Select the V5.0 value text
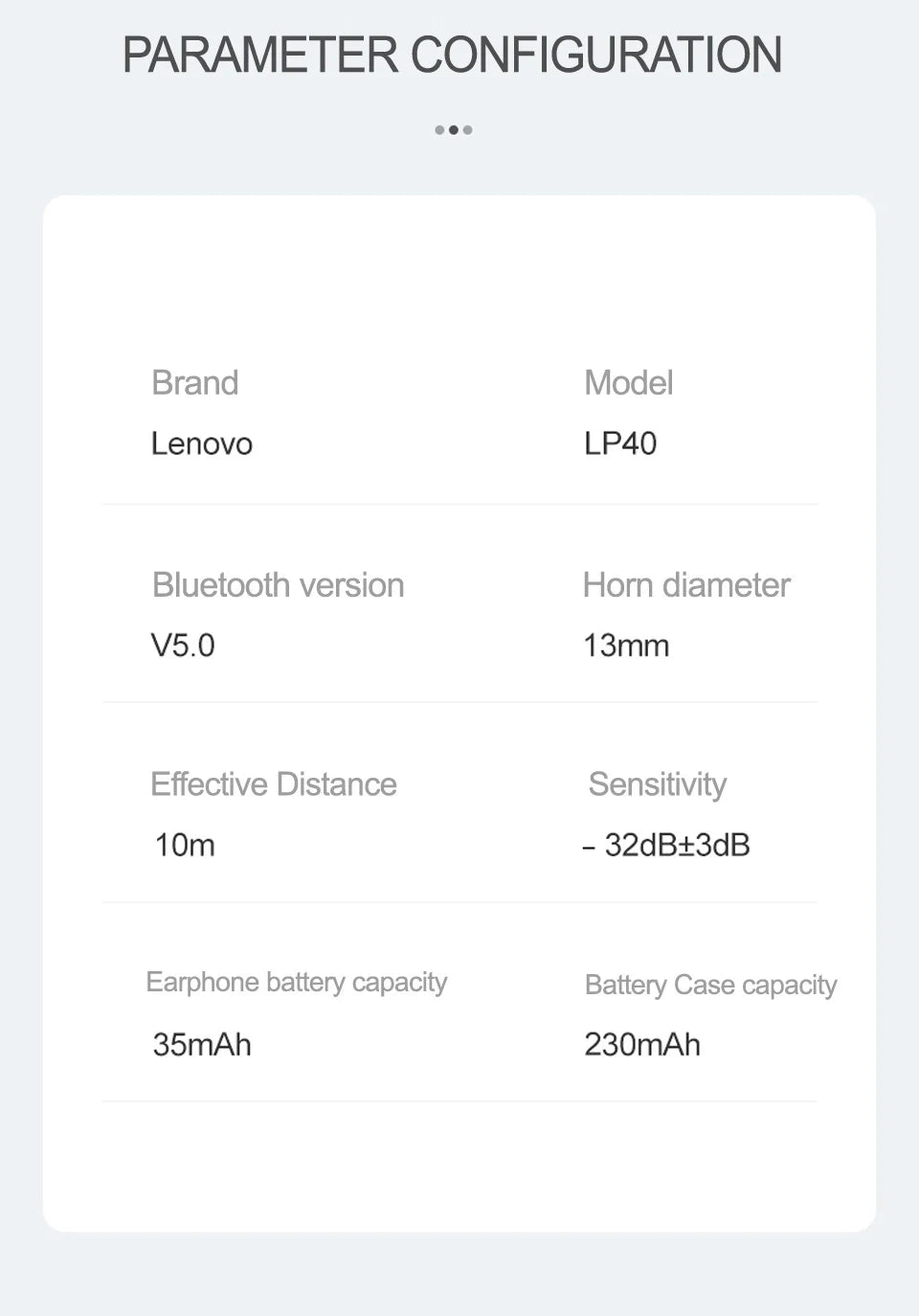919x1316 pixels. click(x=183, y=646)
